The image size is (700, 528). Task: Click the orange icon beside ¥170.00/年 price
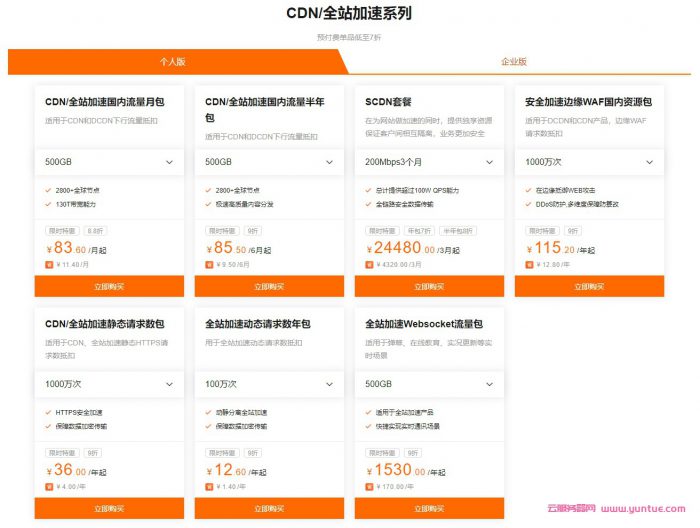pyautogui.click(x=370, y=488)
